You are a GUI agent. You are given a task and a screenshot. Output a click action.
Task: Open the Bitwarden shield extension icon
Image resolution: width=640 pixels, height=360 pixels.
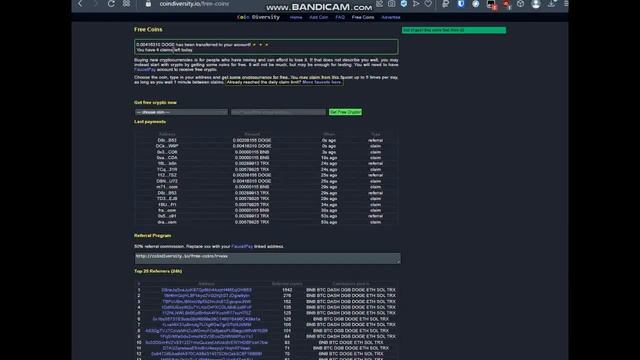461,4
